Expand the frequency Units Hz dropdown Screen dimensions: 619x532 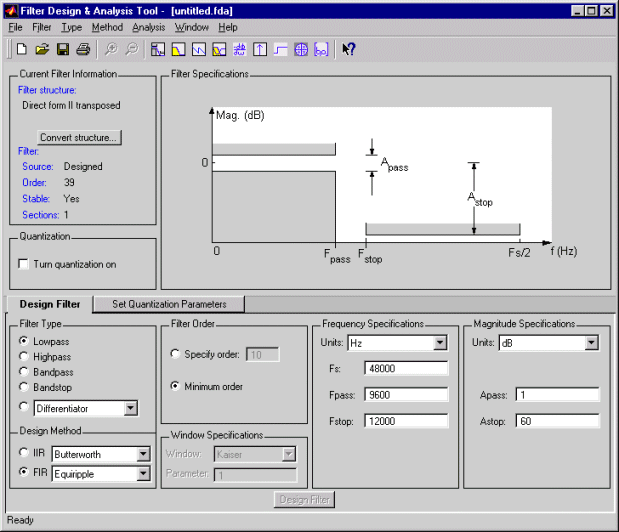pos(440,343)
